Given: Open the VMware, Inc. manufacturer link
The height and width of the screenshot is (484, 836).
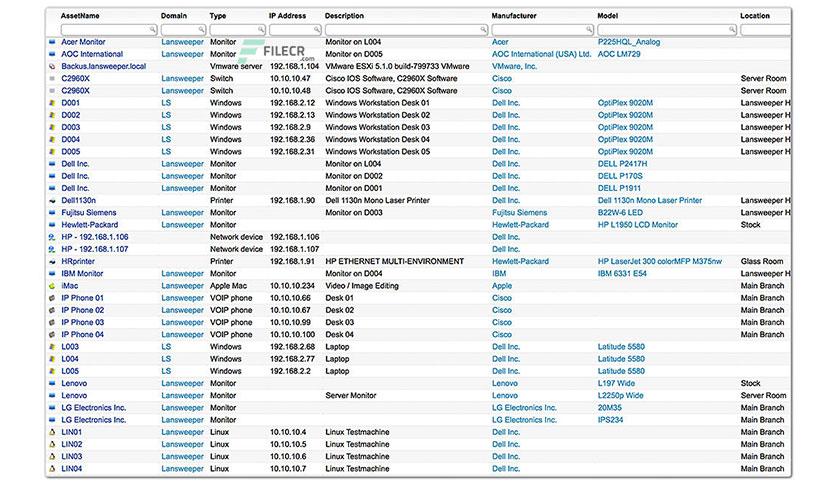Looking at the screenshot, I should pyautogui.click(x=515, y=66).
